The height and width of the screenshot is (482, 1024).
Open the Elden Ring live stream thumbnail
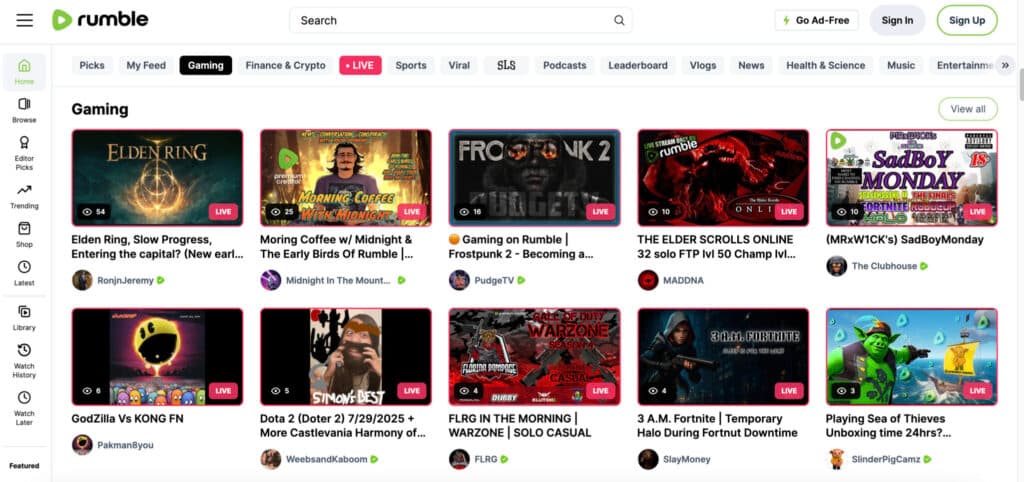(157, 177)
